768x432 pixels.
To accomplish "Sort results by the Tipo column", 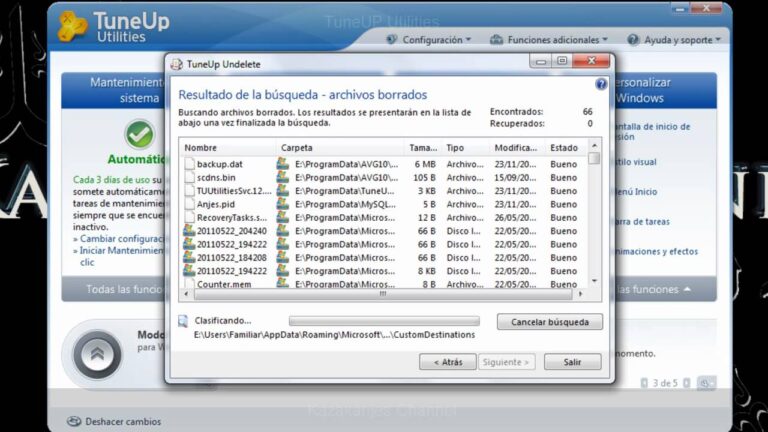I will (x=465, y=147).
